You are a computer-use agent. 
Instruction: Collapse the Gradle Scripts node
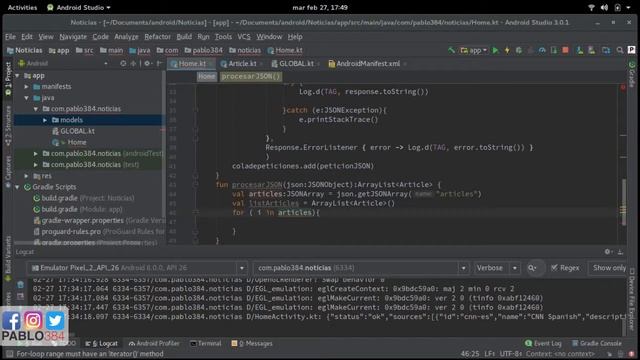[x=17, y=187]
